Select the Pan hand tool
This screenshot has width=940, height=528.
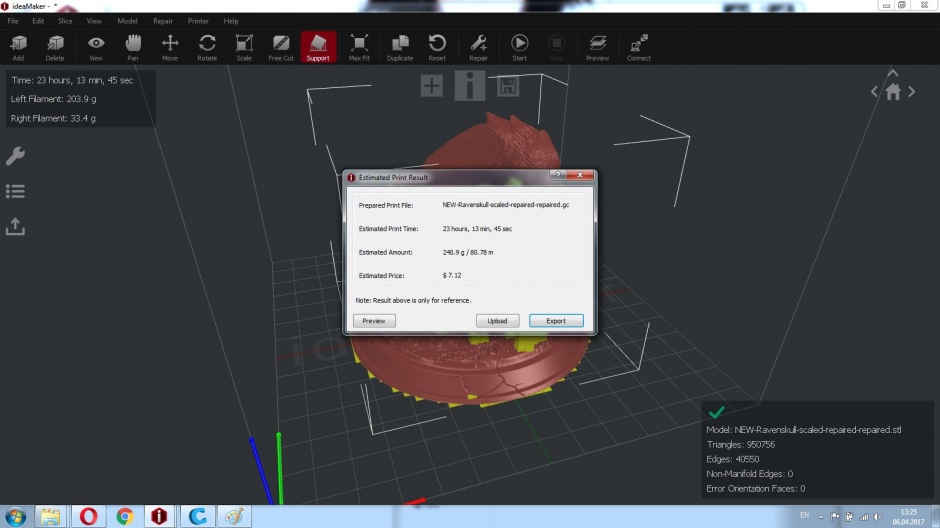pos(133,47)
